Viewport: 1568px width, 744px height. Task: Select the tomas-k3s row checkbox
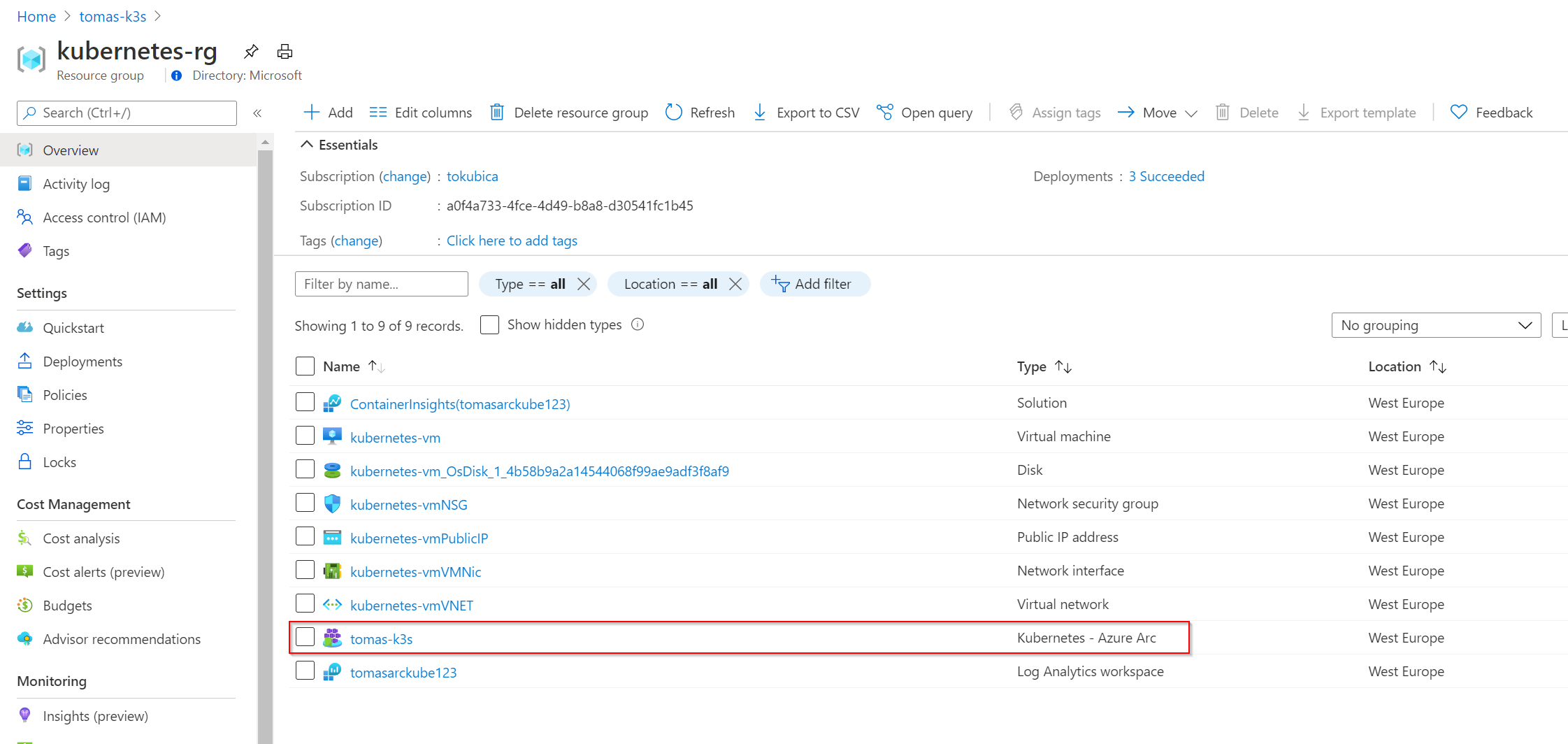click(x=305, y=637)
